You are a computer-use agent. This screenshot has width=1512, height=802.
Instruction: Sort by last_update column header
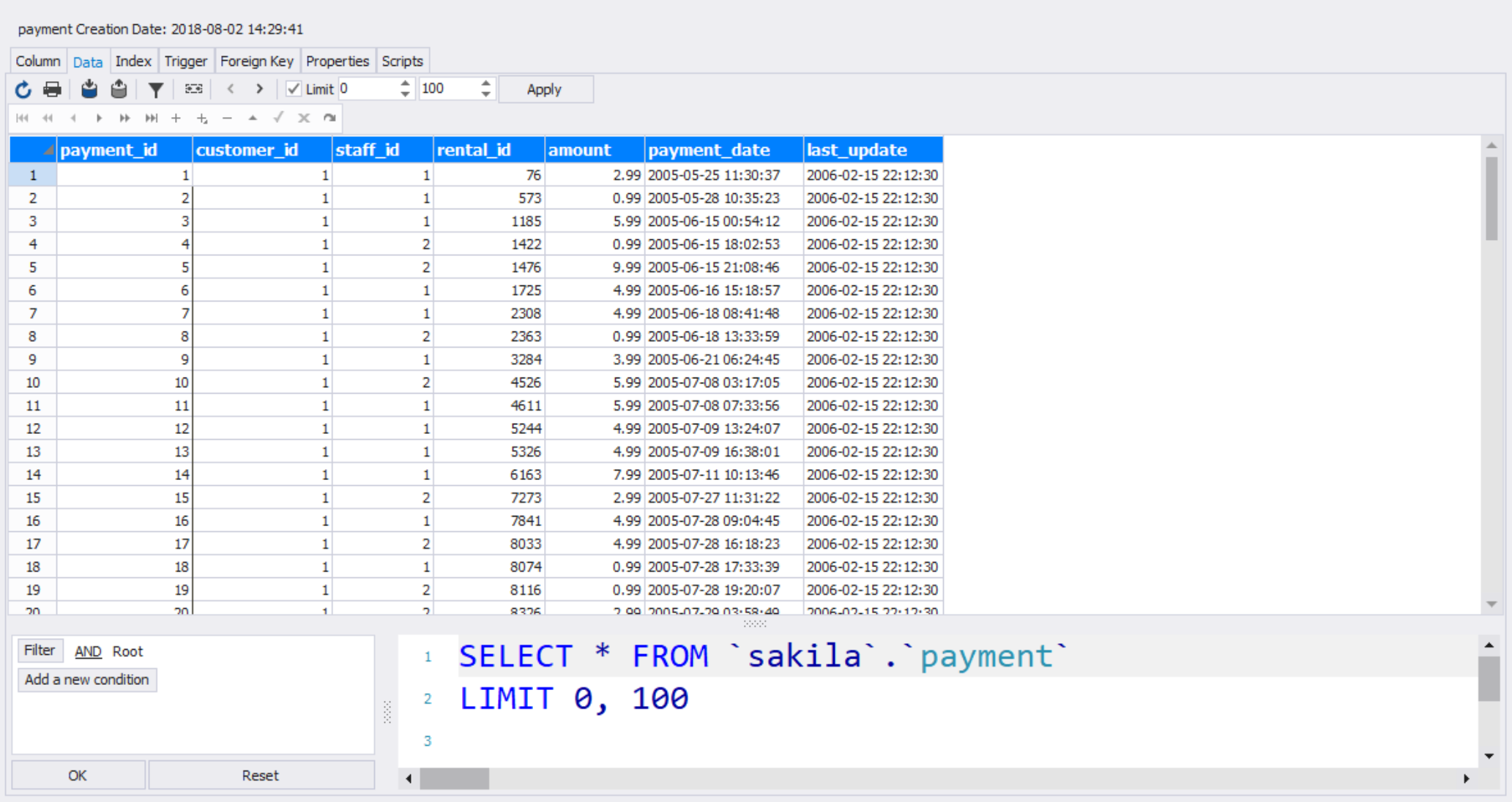click(873, 150)
